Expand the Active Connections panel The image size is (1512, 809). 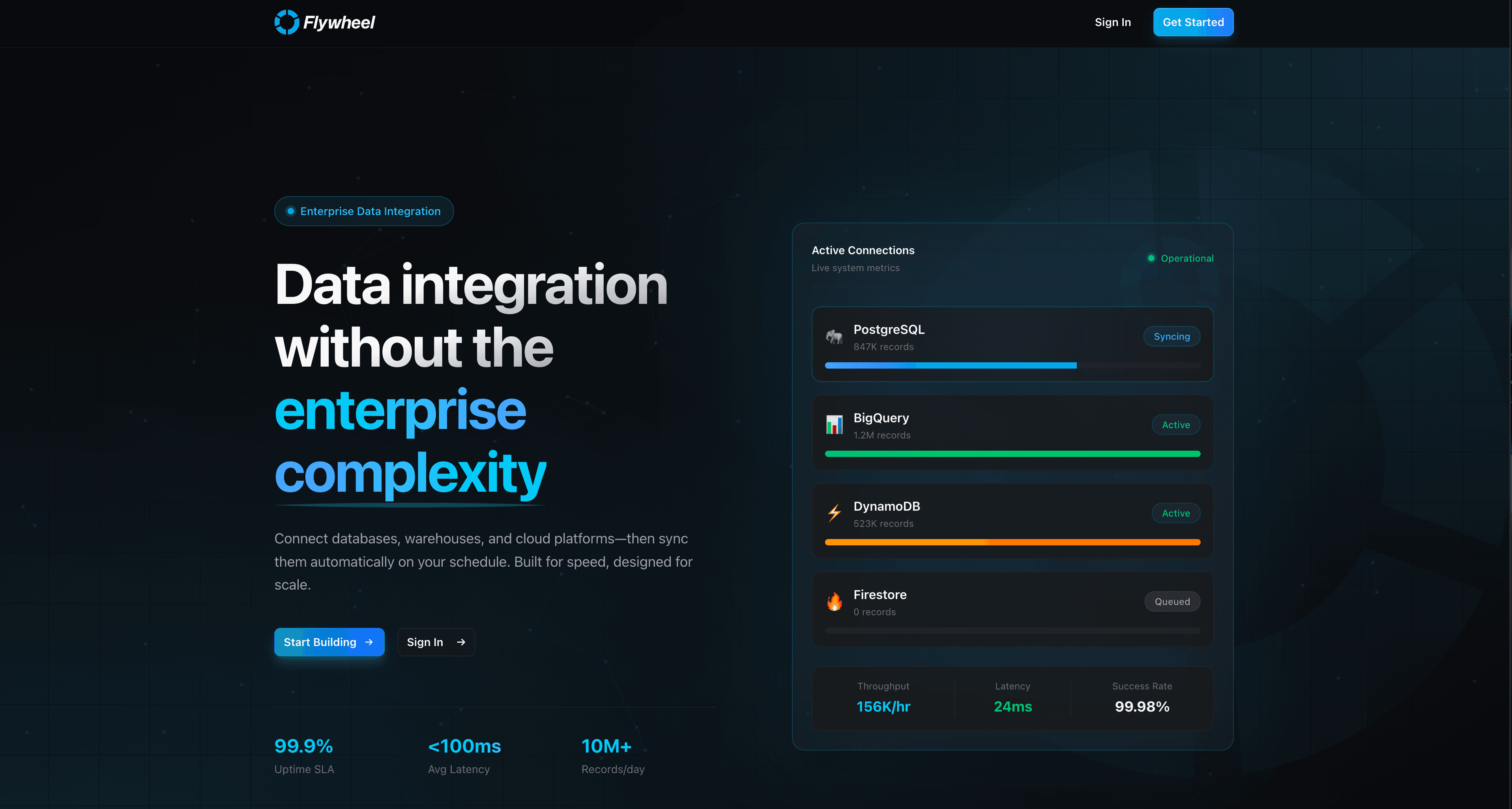(863, 250)
